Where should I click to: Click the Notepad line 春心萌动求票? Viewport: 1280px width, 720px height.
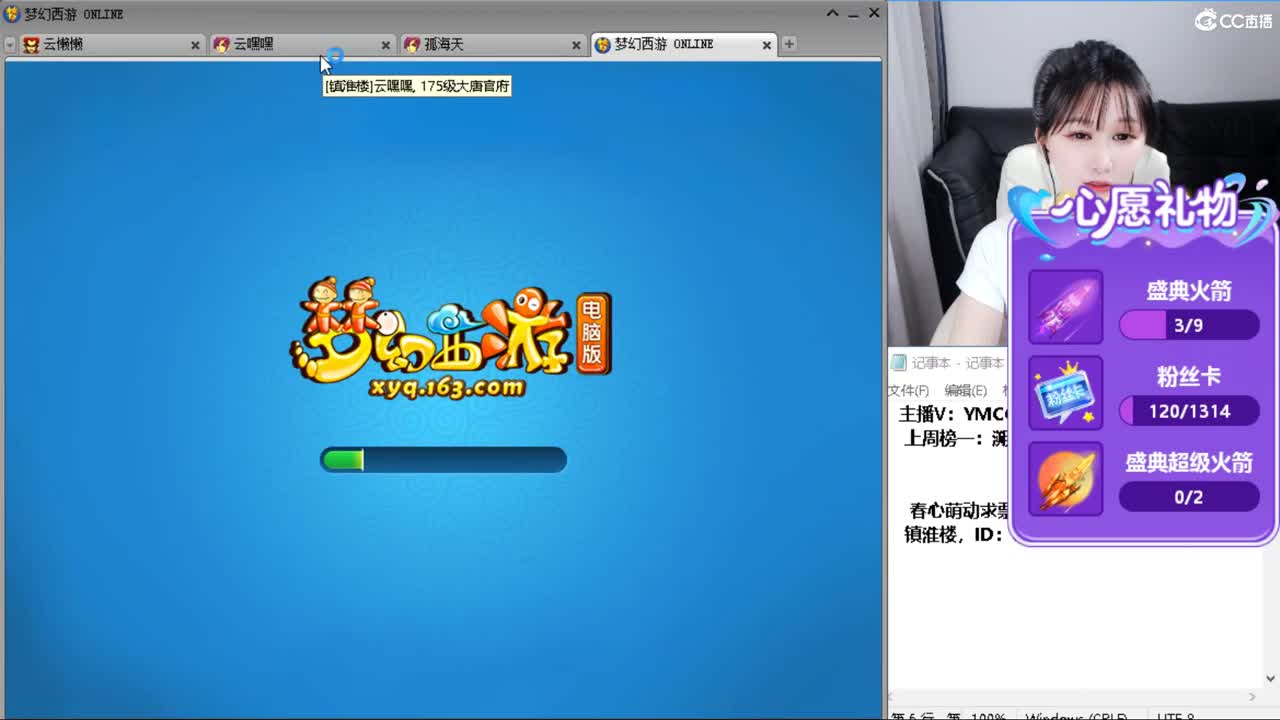pyautogui.click(x=959, y=510)
